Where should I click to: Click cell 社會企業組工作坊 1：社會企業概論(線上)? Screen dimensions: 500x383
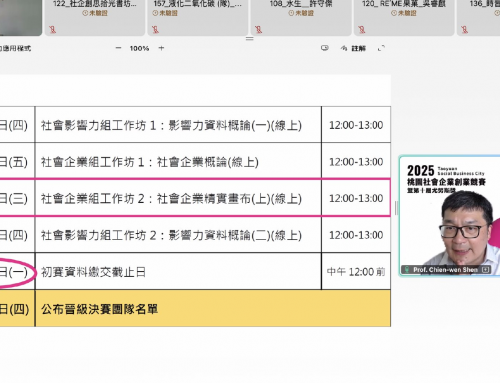coord(178,161)
